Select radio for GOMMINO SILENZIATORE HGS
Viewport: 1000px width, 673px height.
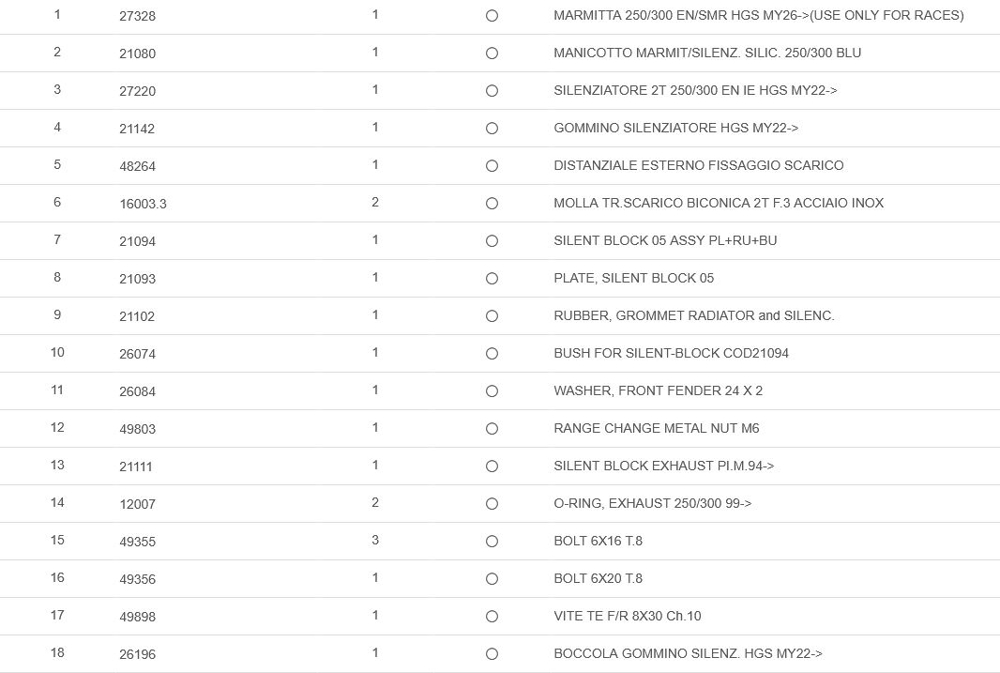point(491,129)
